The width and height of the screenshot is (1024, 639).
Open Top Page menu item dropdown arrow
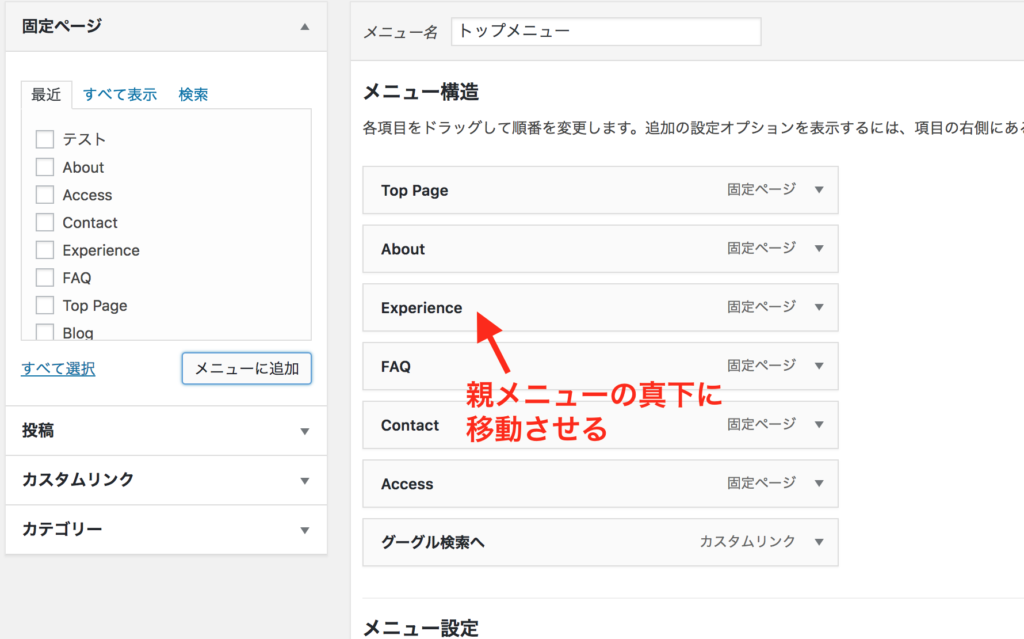click(819, 190)
